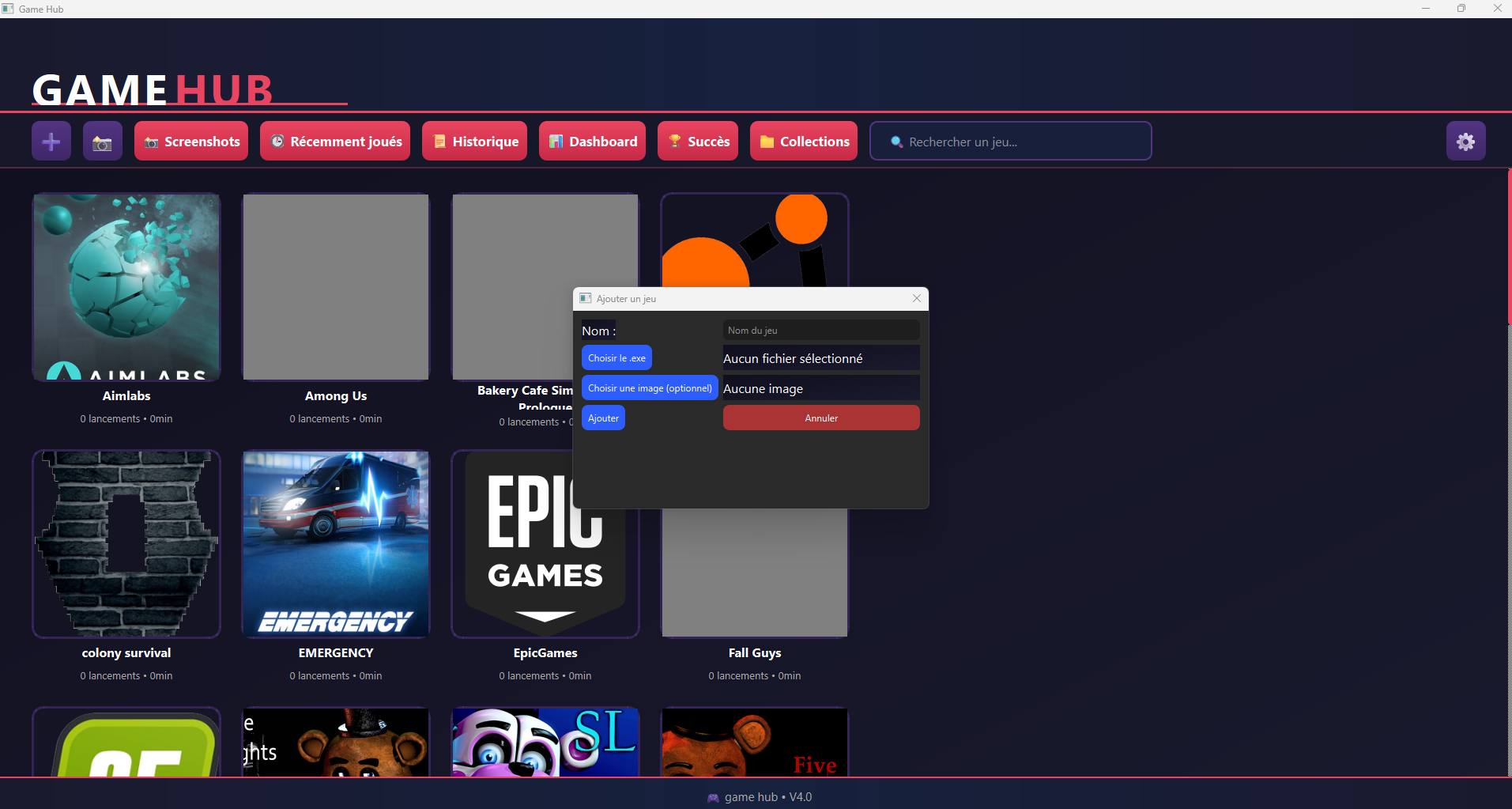Open settings with the gear icon
This screenshot has height=809, width=1512.
pyautogui.click(x=1465, y=142)
